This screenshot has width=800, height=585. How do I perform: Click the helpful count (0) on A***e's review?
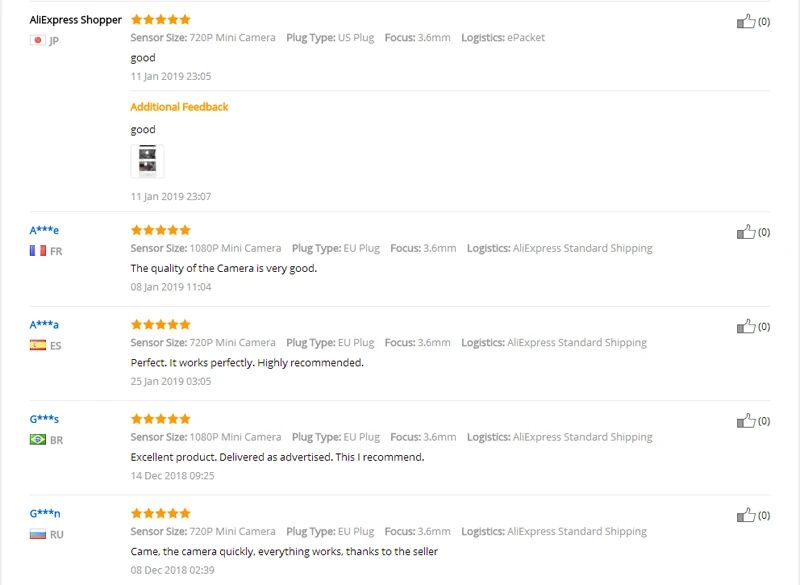pos(764,232)
